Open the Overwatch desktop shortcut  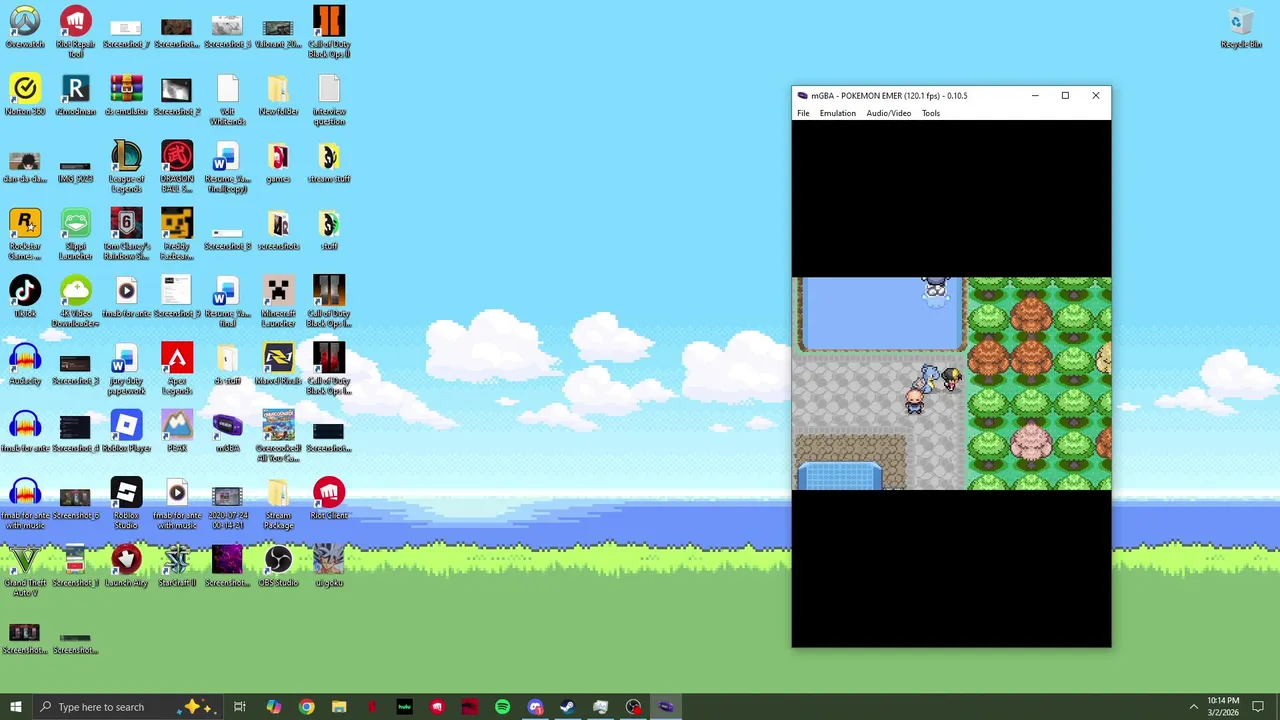pyautogui.click(x=25, y=27)
